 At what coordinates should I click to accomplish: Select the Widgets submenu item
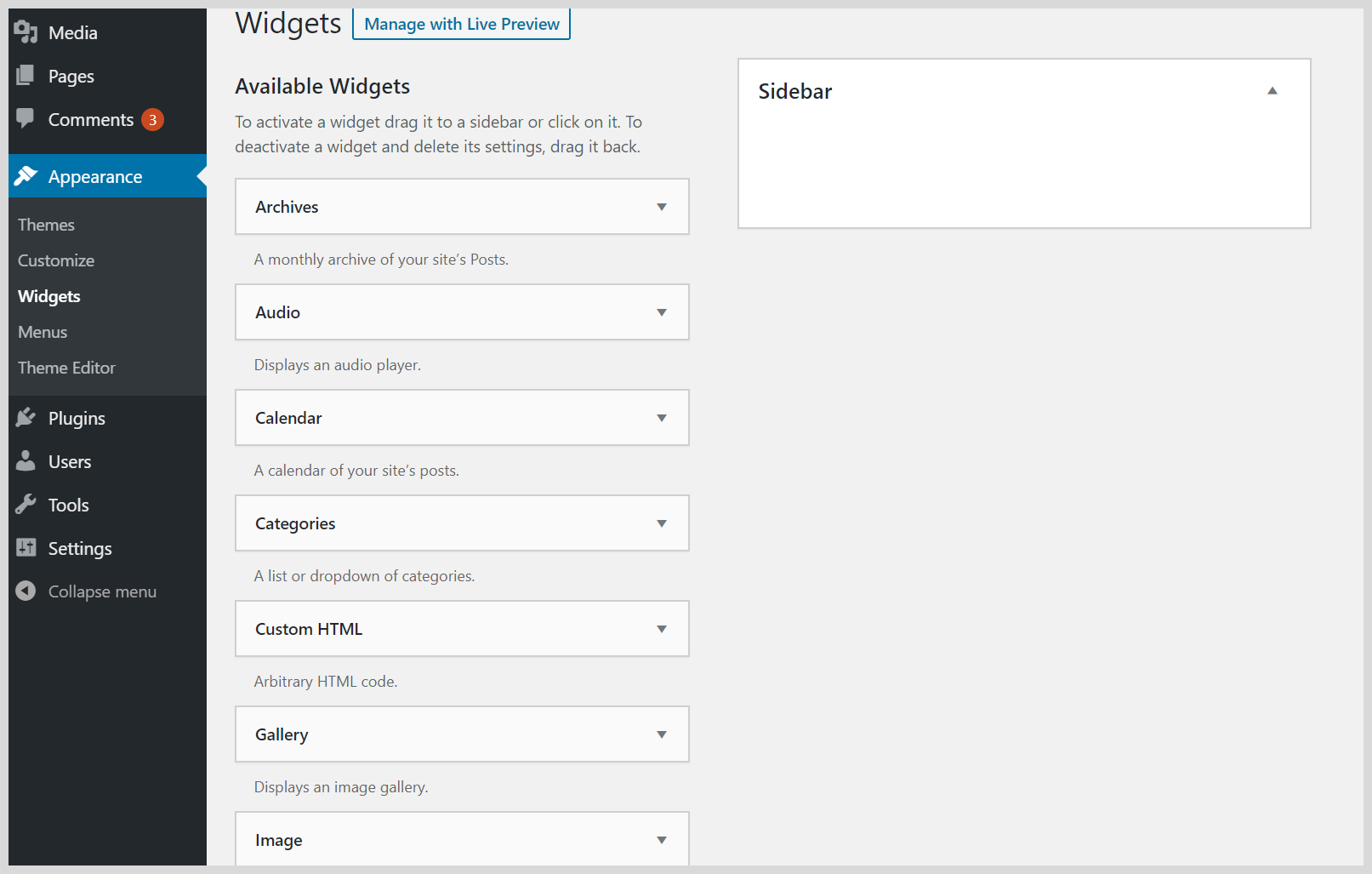coord(49,296)
